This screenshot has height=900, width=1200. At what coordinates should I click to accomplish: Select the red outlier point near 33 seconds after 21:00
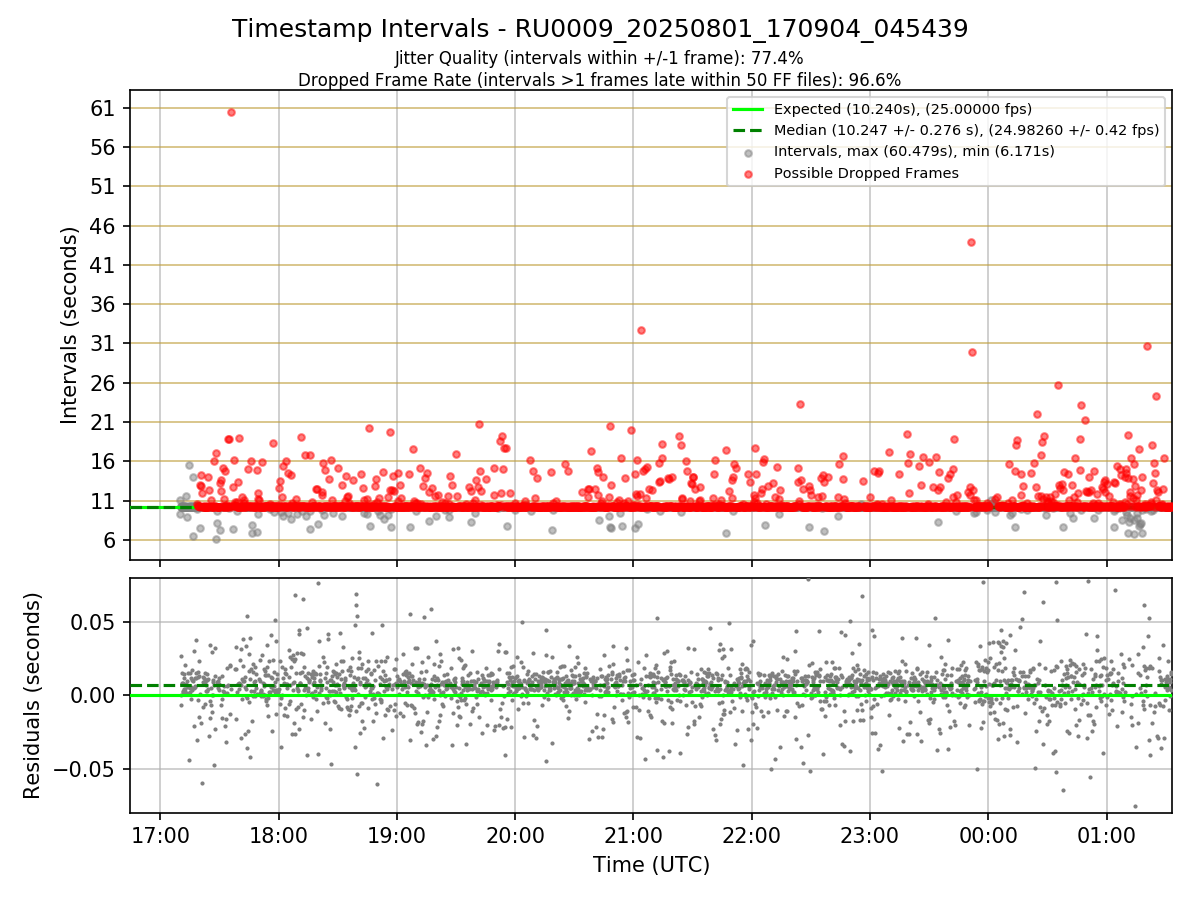(x=641, y=330)
